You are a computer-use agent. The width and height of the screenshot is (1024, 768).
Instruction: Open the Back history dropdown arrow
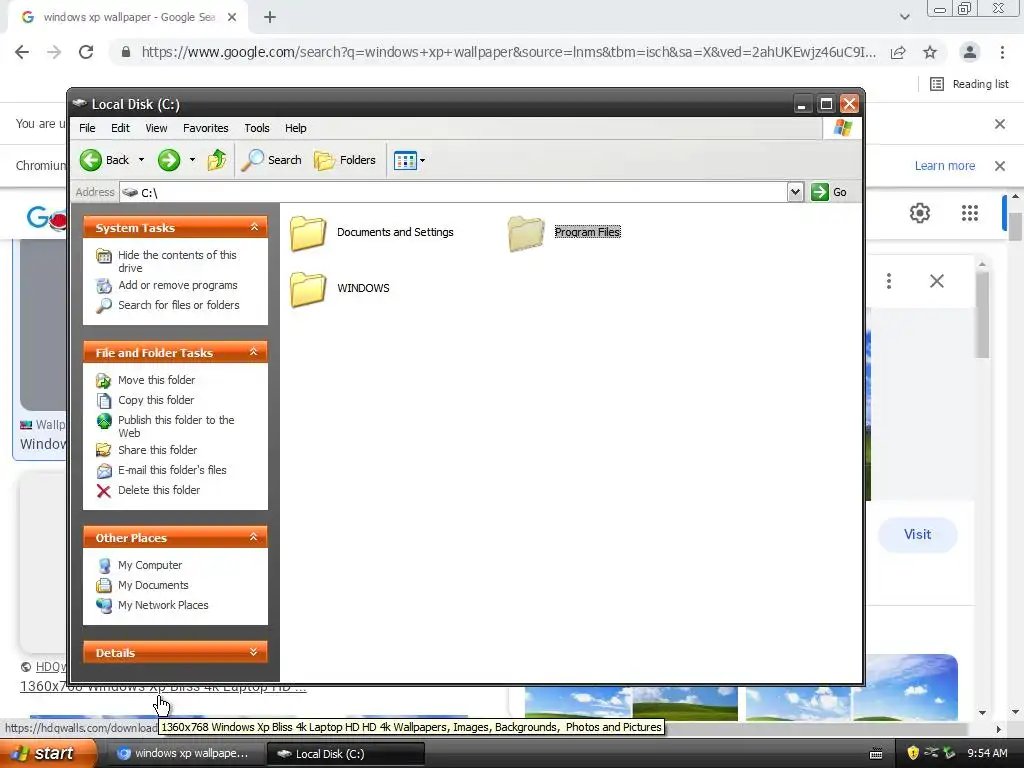pyautogui.click(x=141, y=160)
